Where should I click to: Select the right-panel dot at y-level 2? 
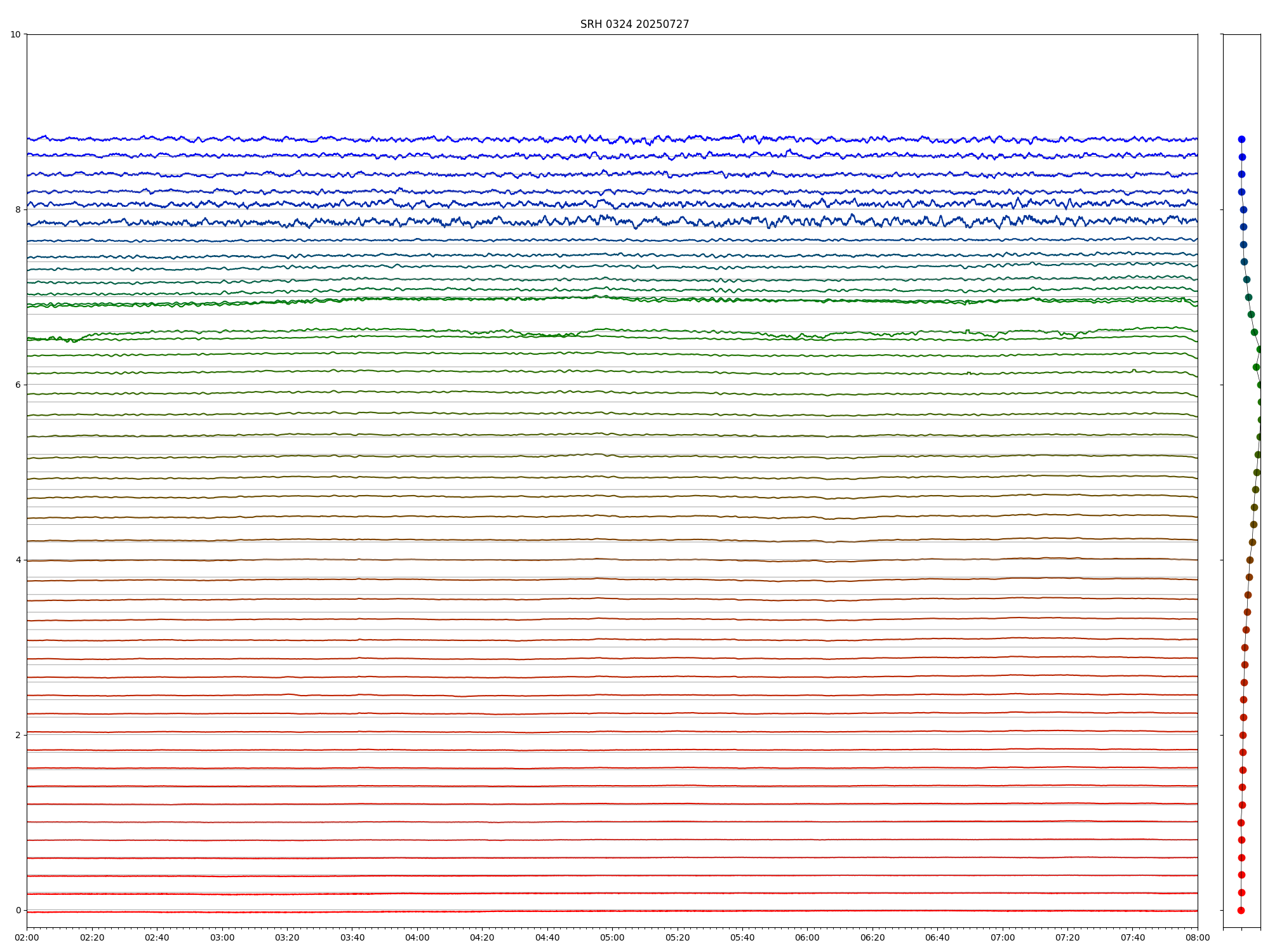(x=1243, y=735)
